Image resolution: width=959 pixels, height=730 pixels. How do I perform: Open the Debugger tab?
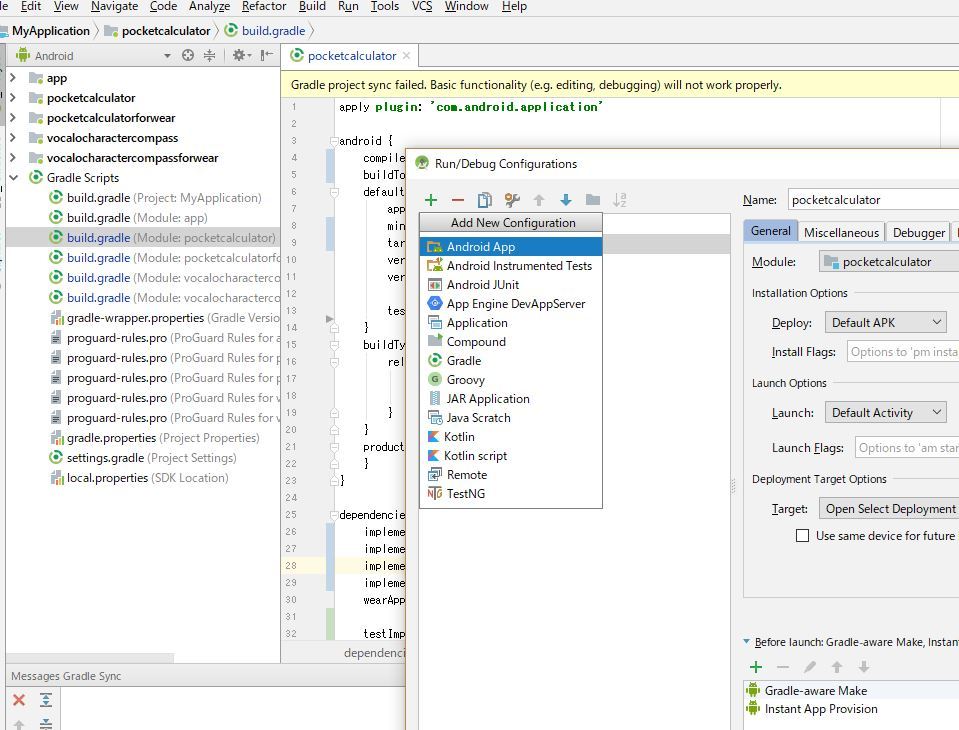click(918, 232)
